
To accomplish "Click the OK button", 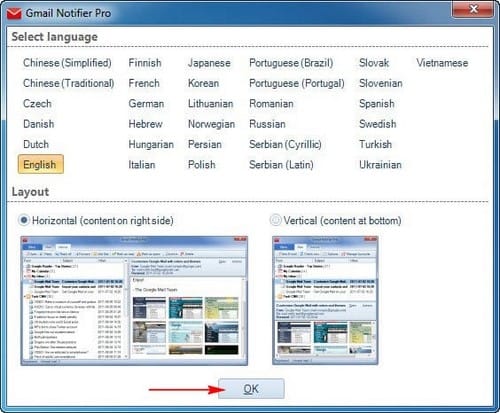I will point(251,389).
